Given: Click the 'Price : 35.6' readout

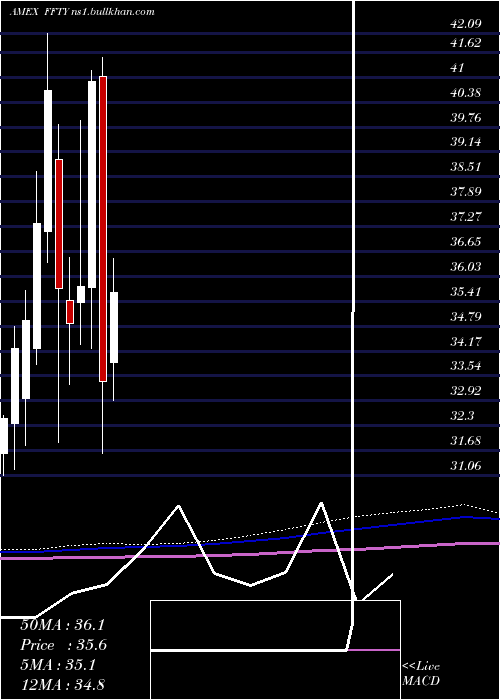Looking at the screenshot, I should (x=63, y=645).
